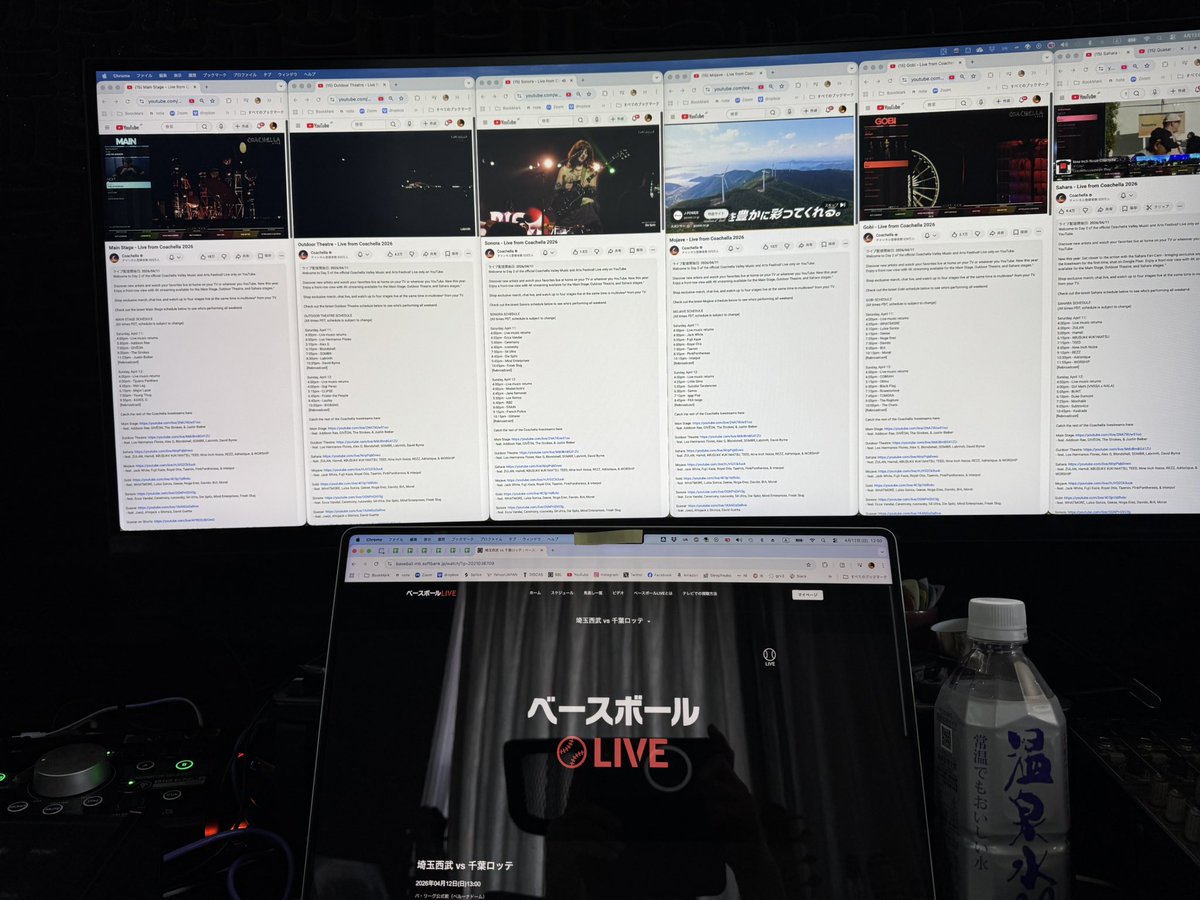Click the マイページ button on laptop
The height and width of the screenshot is (900, 1200).
[x=807, y=594]
